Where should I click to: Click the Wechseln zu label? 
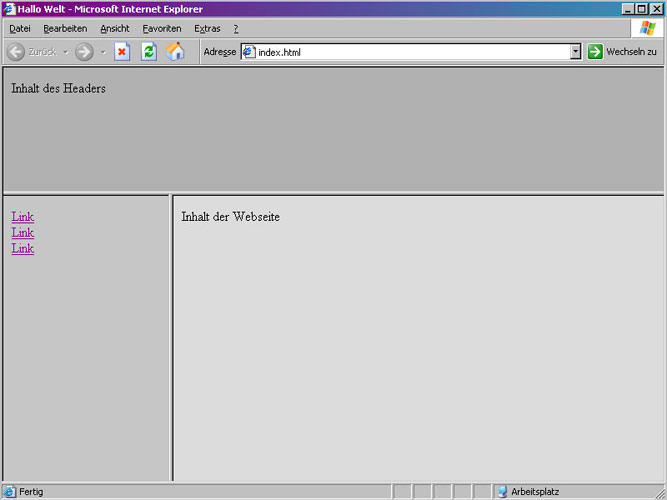point(631,52)
